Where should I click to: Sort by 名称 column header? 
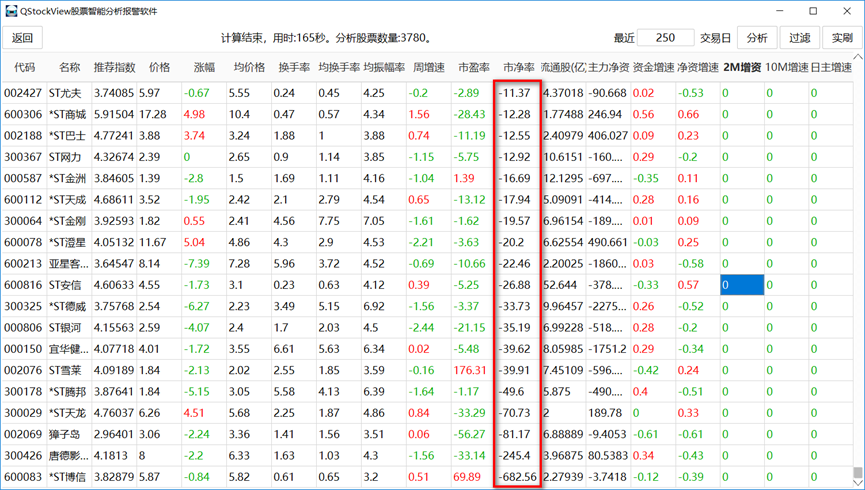click(70, 67)
